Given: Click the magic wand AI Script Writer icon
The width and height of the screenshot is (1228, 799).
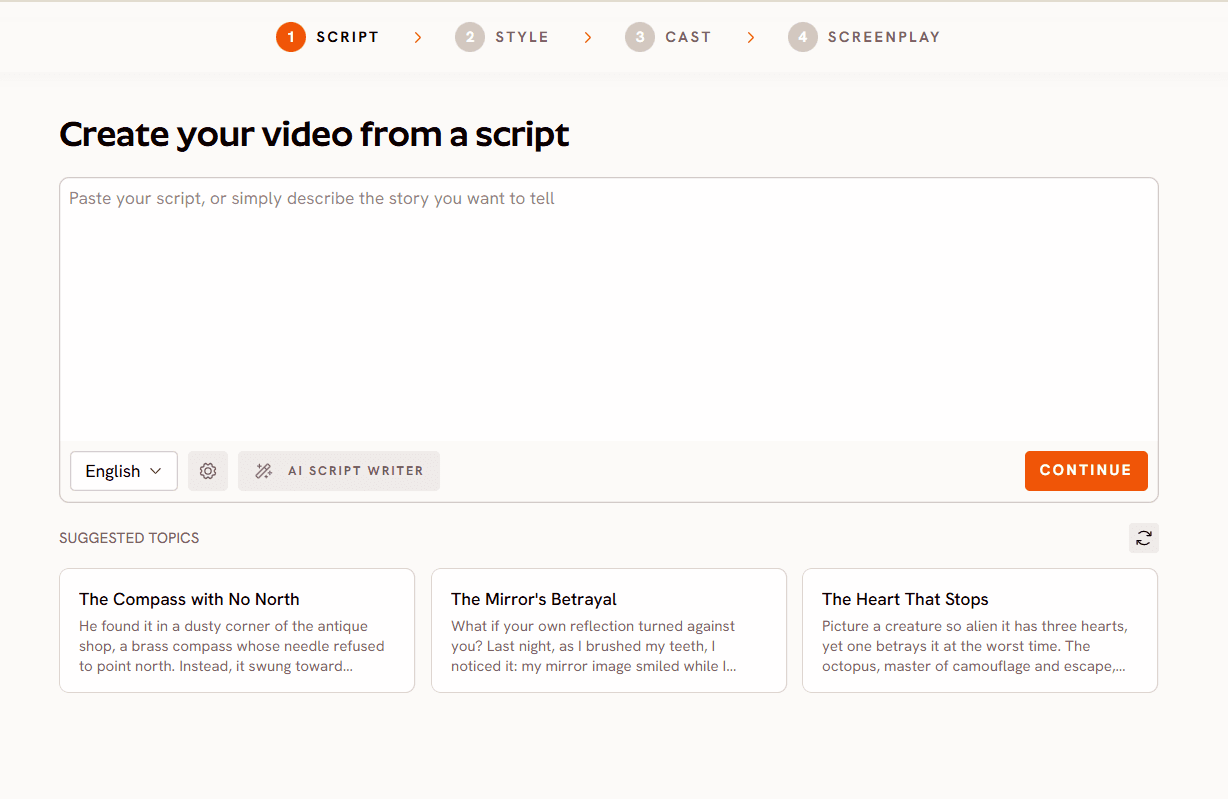Looking at the screenshot, I should point(264,471).
